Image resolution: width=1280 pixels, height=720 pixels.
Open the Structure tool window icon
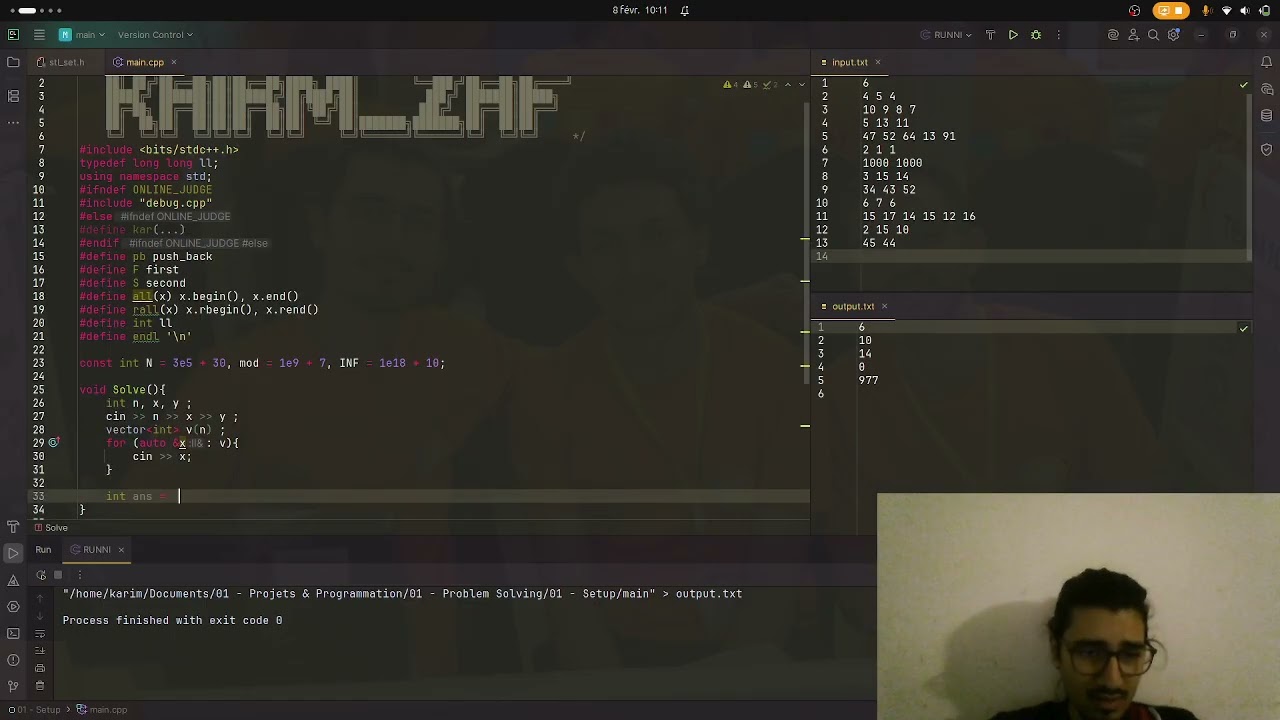[13, 96]
